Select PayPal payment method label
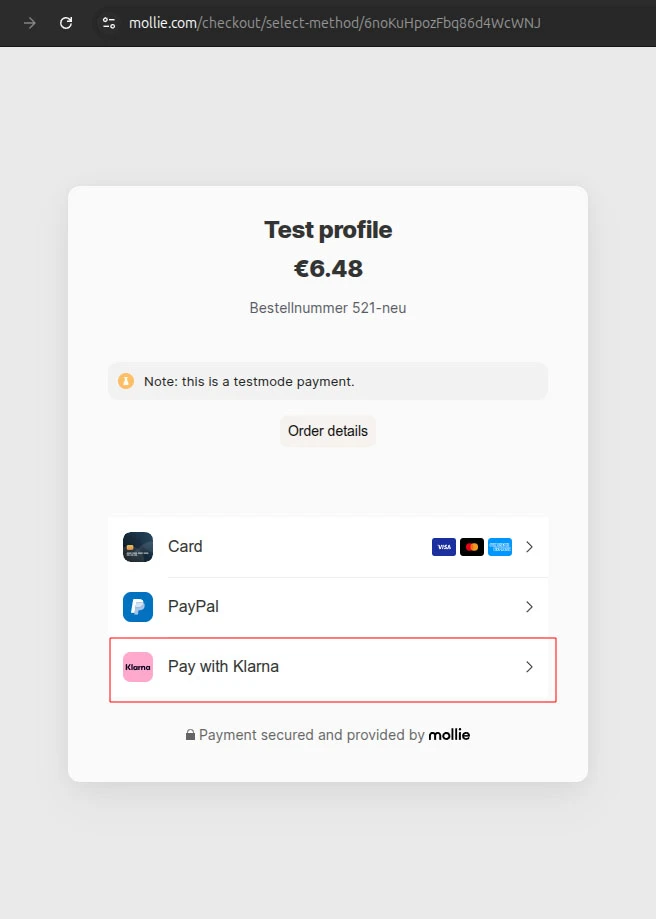 coord(193,607)
